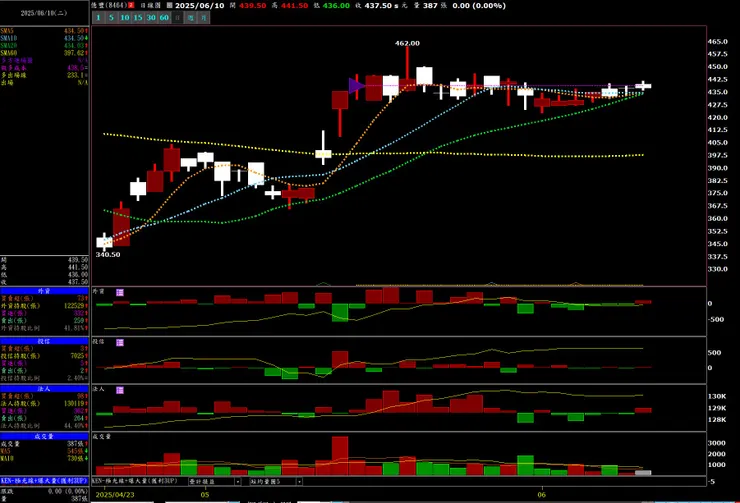Click the 2025/04/23 date on time axis

115,495
